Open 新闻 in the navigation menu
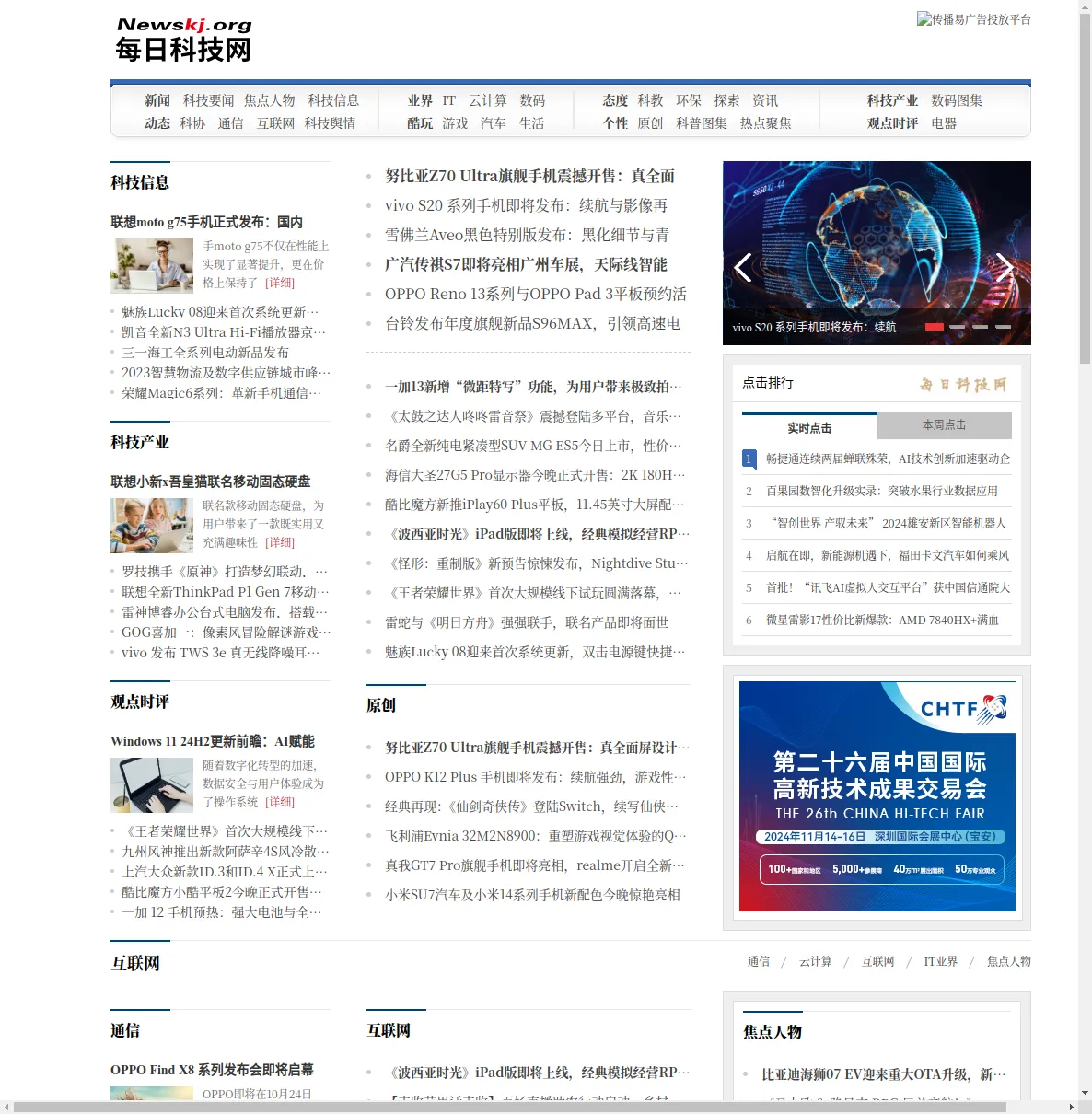The height and width of the screenshot is (1114, 1092). [x=157, y=100]
